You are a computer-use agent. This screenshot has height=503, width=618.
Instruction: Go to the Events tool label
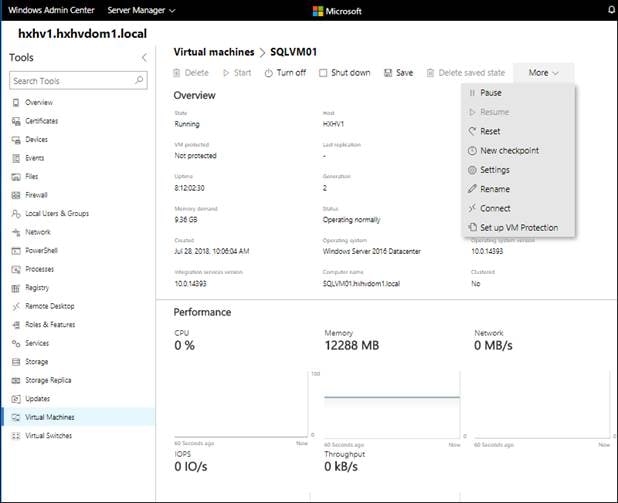pos(35,158)
